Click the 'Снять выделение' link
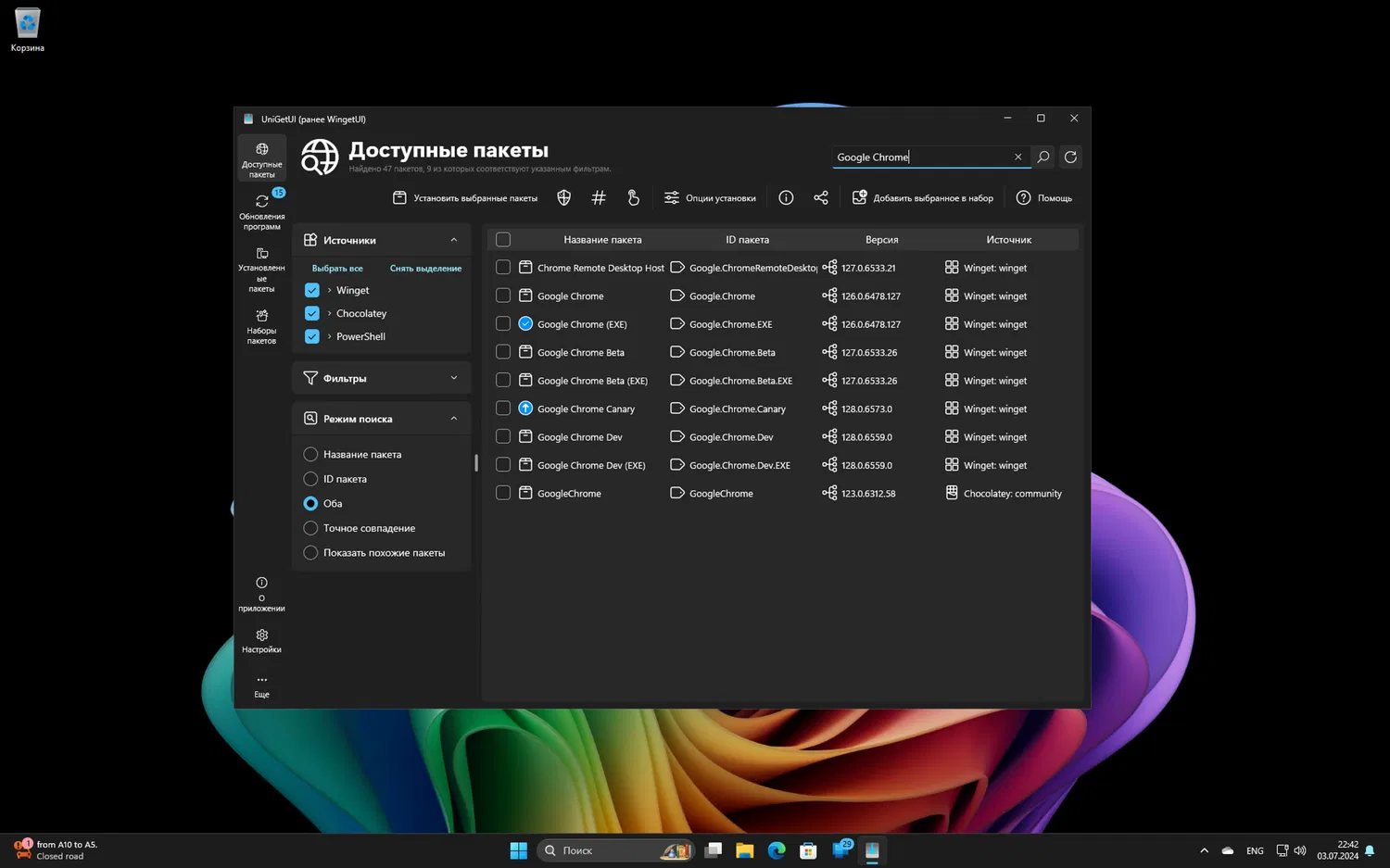Image resolution: width=1390 pixels, height=868 pixels. coord(425,269)
